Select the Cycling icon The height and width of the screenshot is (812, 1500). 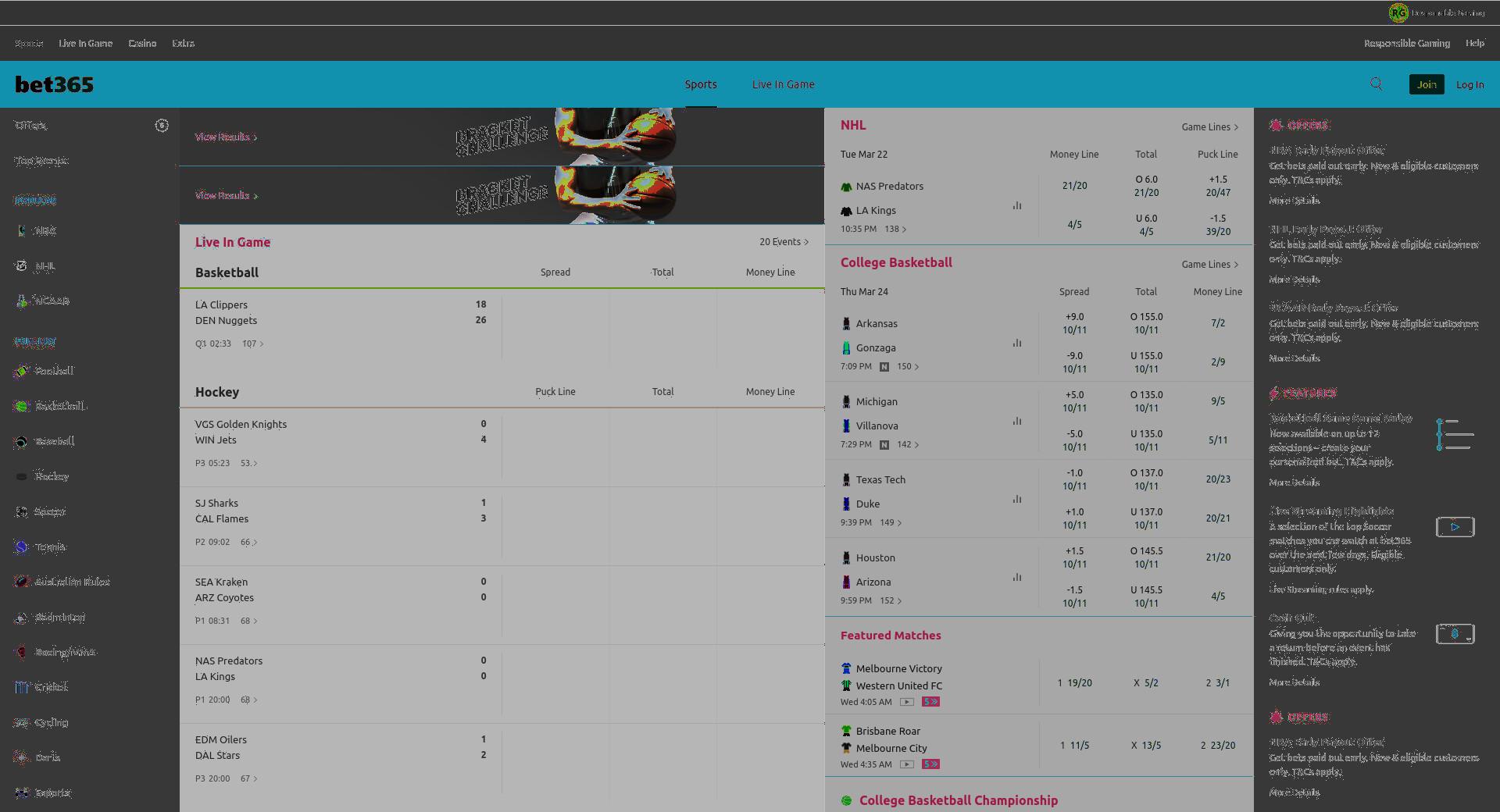pyautogui.click(x=22, y=722)
